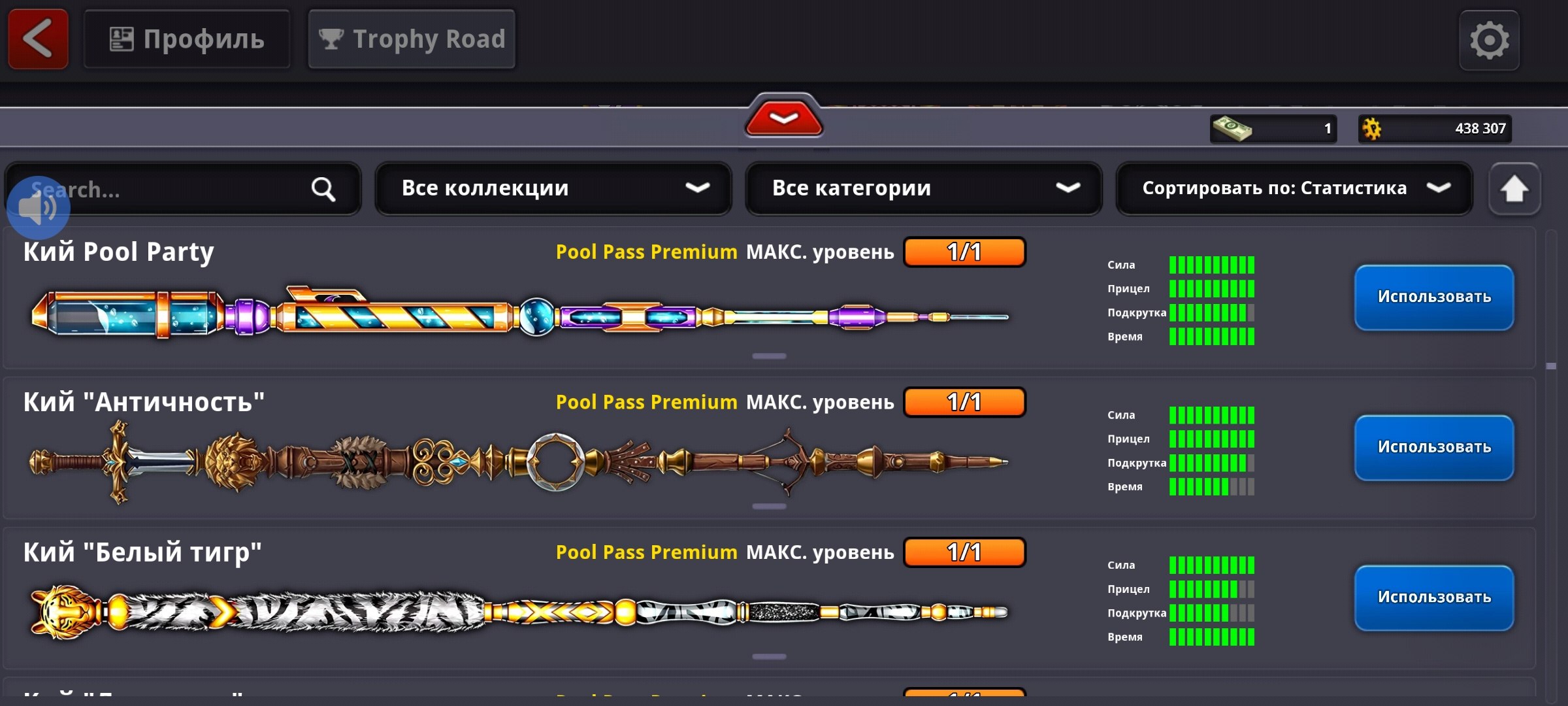Open the Все категории dropdown
1568x706 pixels.
pos(923,188)
